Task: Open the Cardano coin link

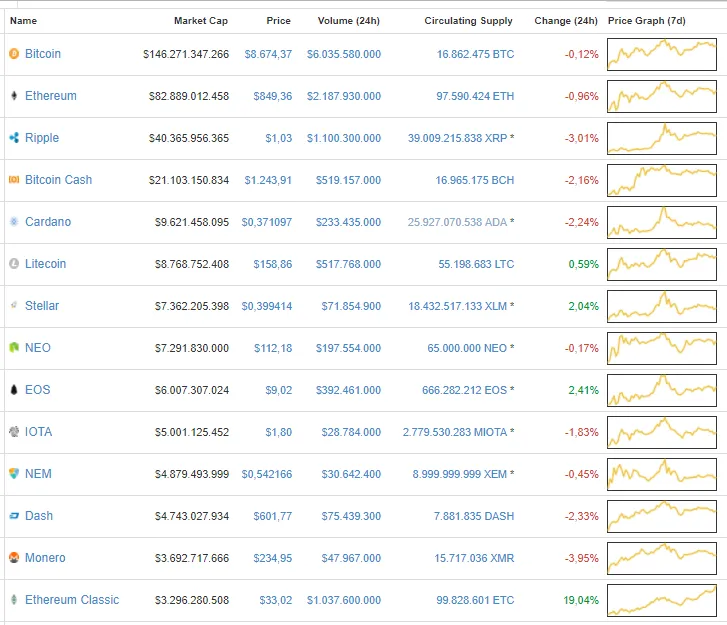Action: (x=48, y=222)
